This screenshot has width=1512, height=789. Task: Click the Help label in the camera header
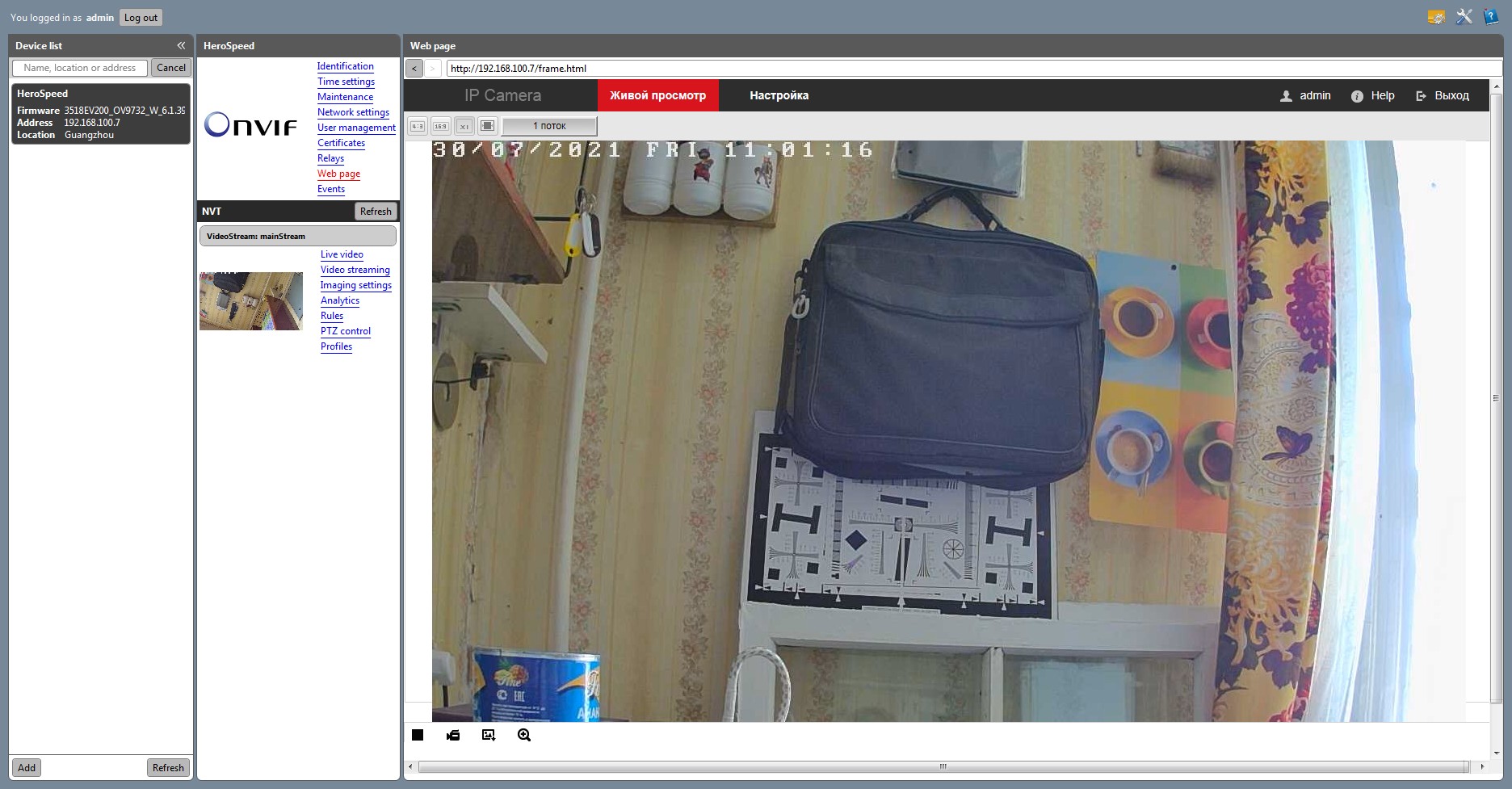[1383, 95]
